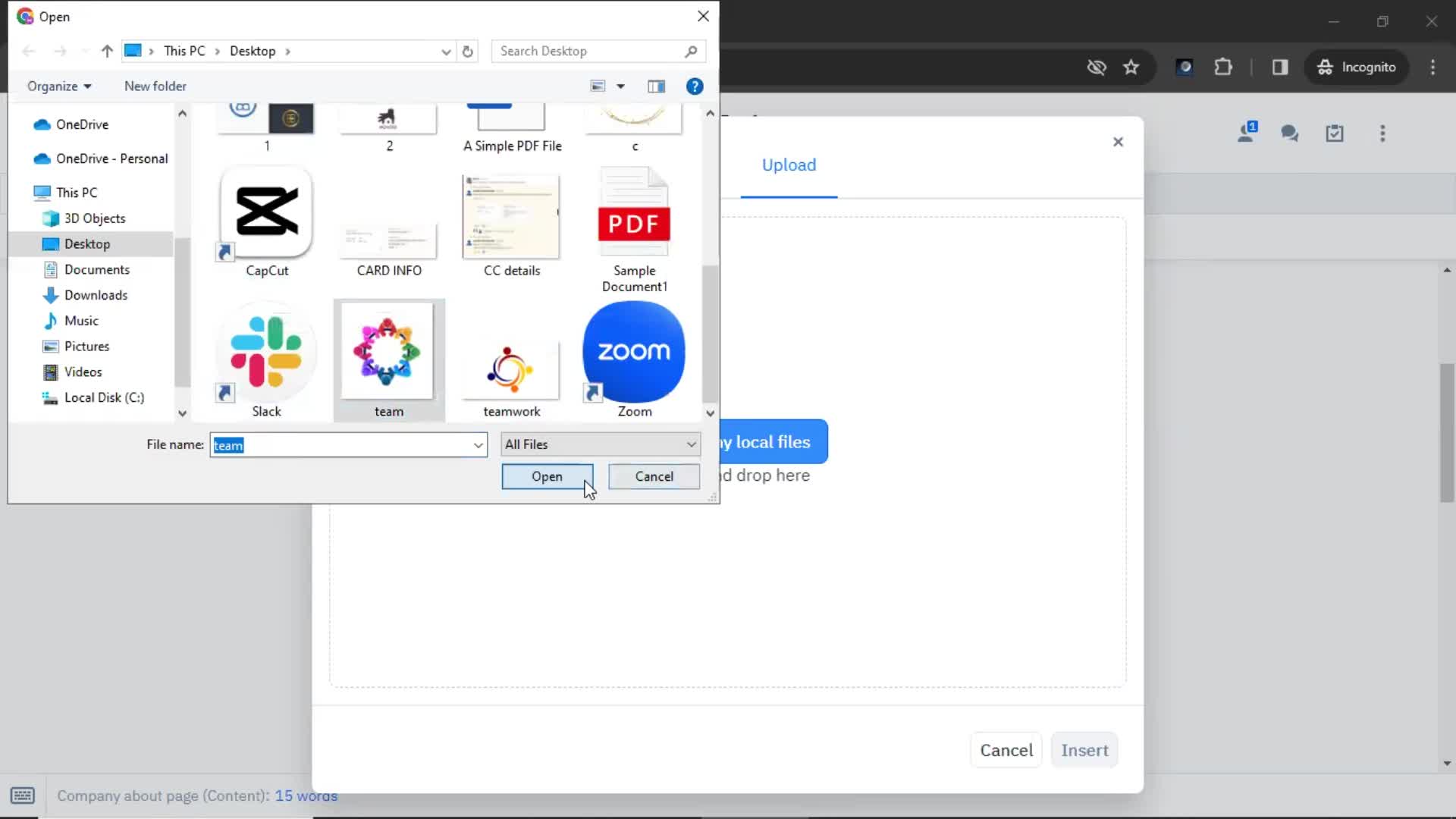Screen dimensions: 1456x819
Task: Click the New folder button
Action: point(155,86)
